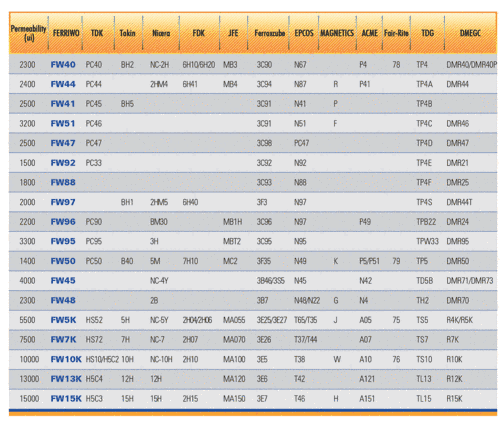Open the FW44 material link
The image size is (501, 423).
point(63,84)
